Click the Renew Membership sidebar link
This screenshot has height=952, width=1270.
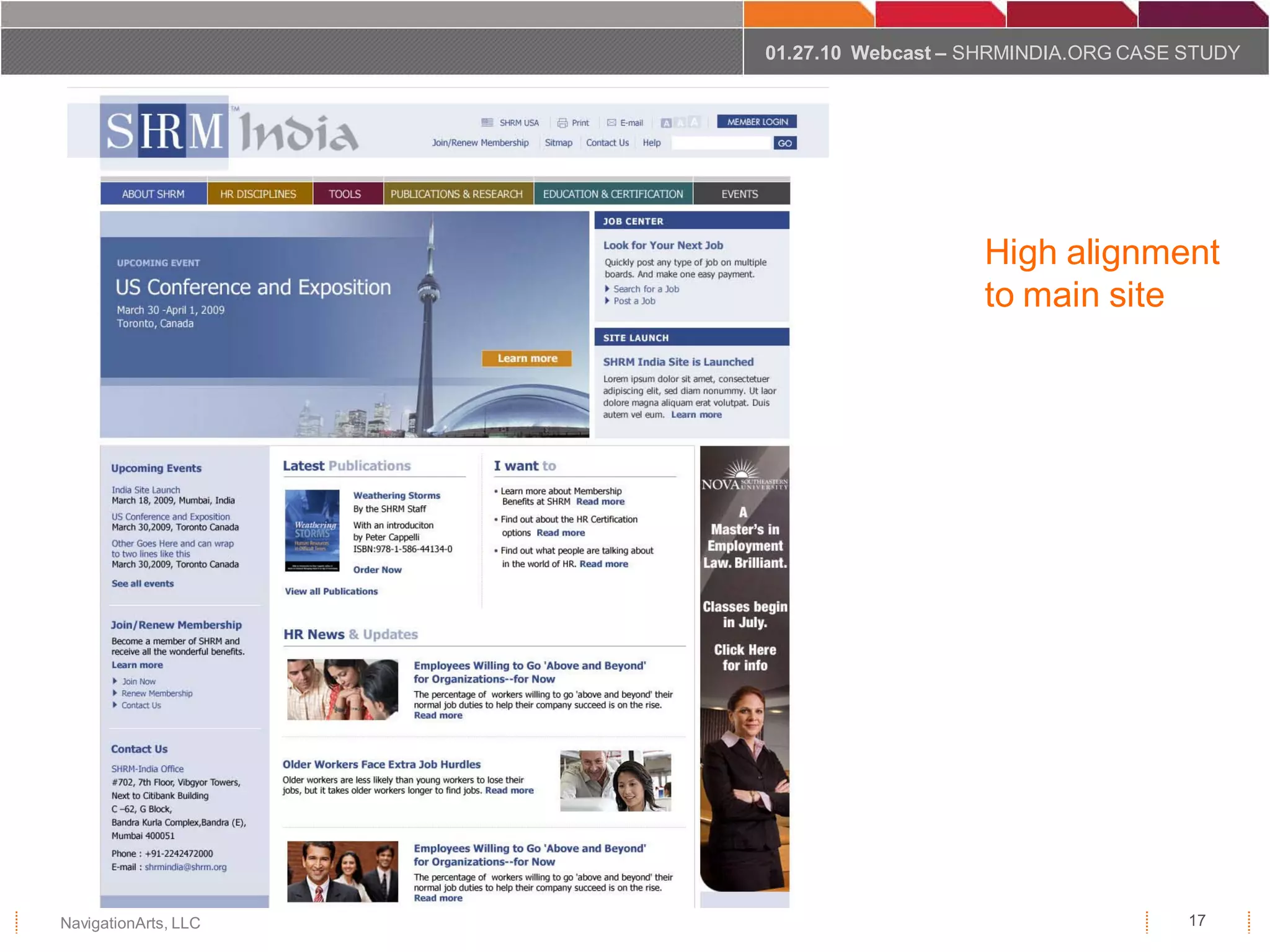pos(157,693)
